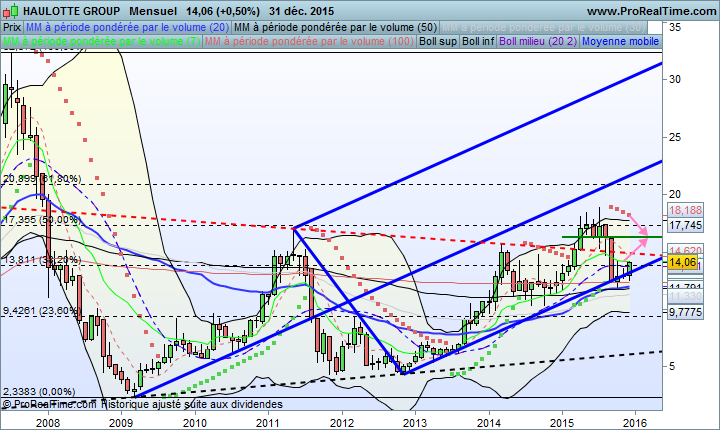Viewport: 720px width, 430px height.
Task: Click the 31 déc. 2015 date text
Action: pos(302,11)
